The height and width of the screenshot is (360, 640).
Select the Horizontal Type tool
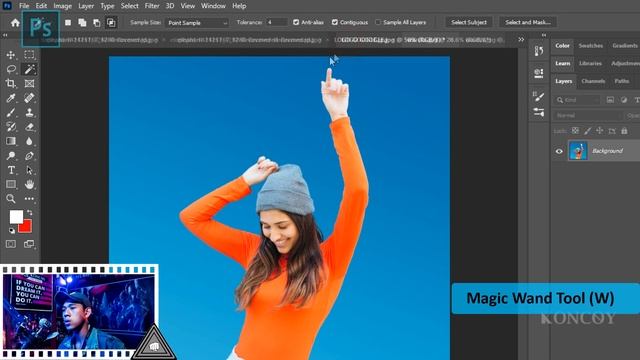tap(11, 170)
